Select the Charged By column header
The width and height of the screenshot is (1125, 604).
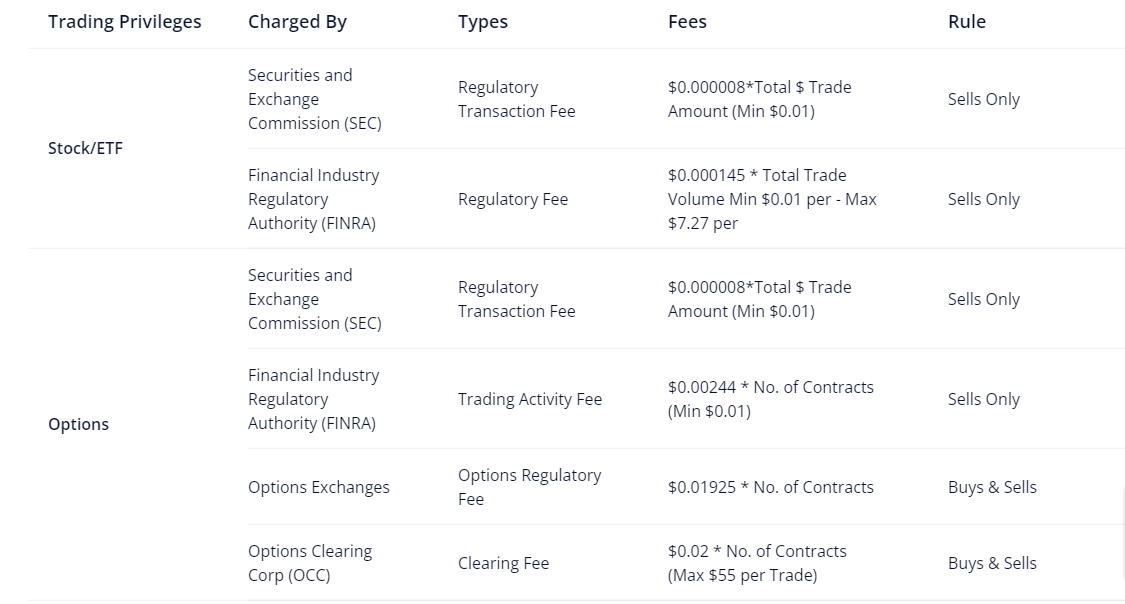(x=297, y=22)
